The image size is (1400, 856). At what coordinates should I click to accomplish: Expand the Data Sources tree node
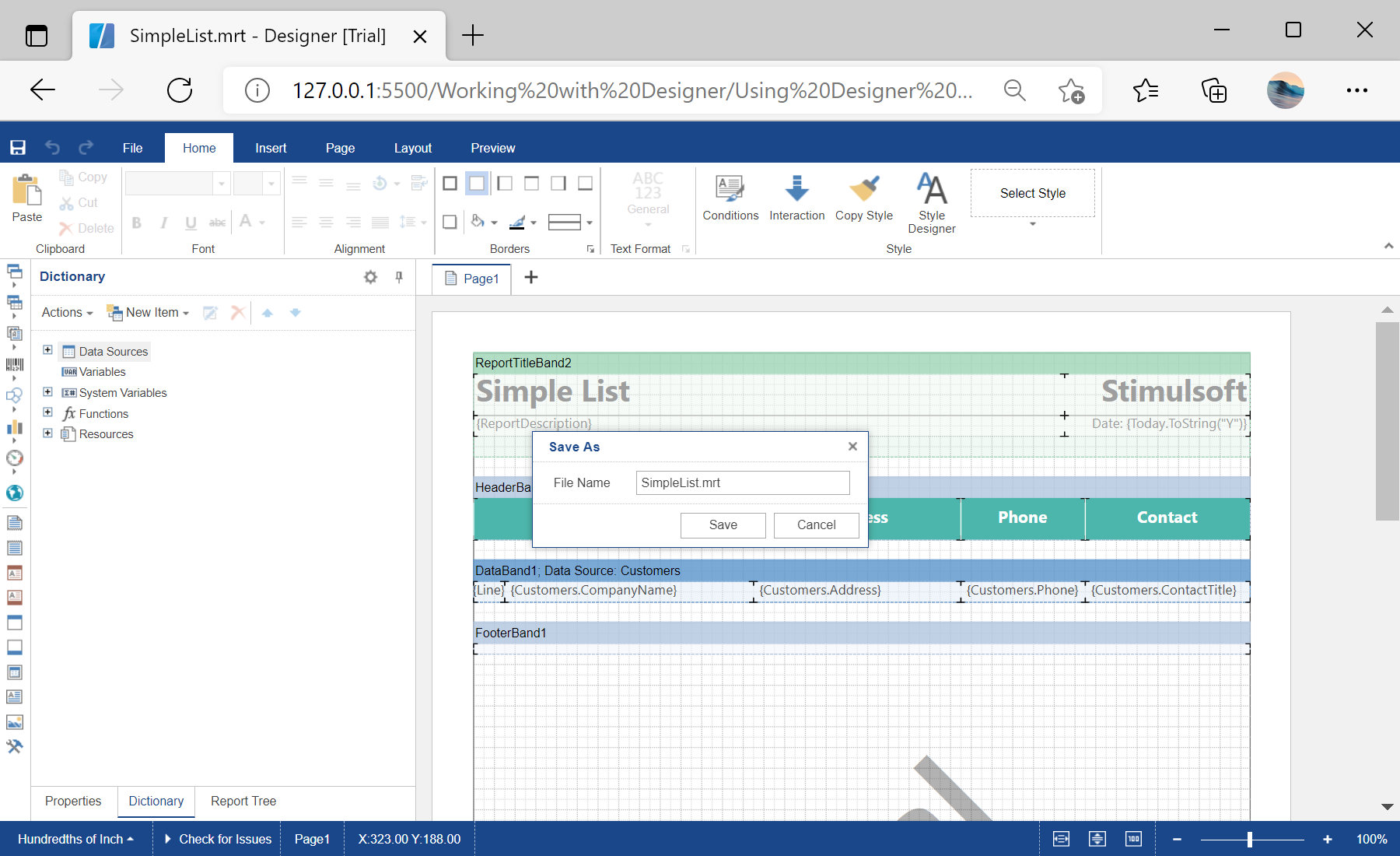[47, 351]
